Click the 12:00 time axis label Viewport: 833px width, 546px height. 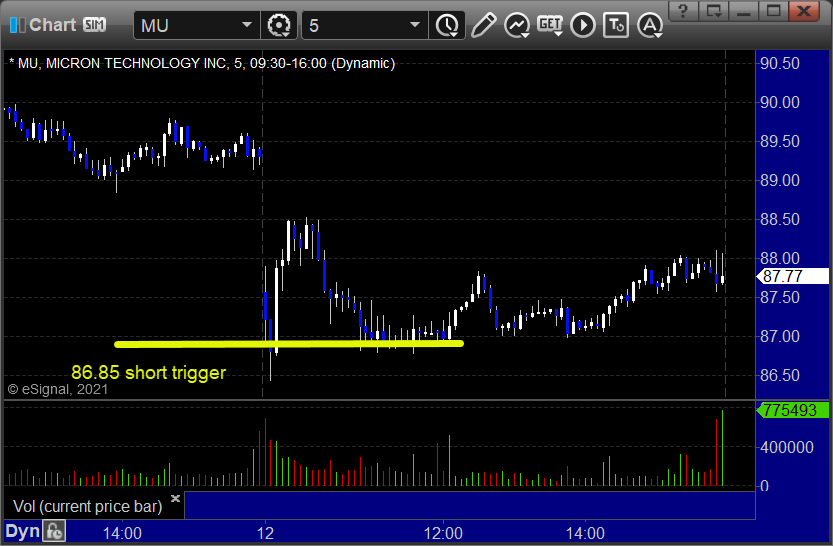tap(443, 533)
